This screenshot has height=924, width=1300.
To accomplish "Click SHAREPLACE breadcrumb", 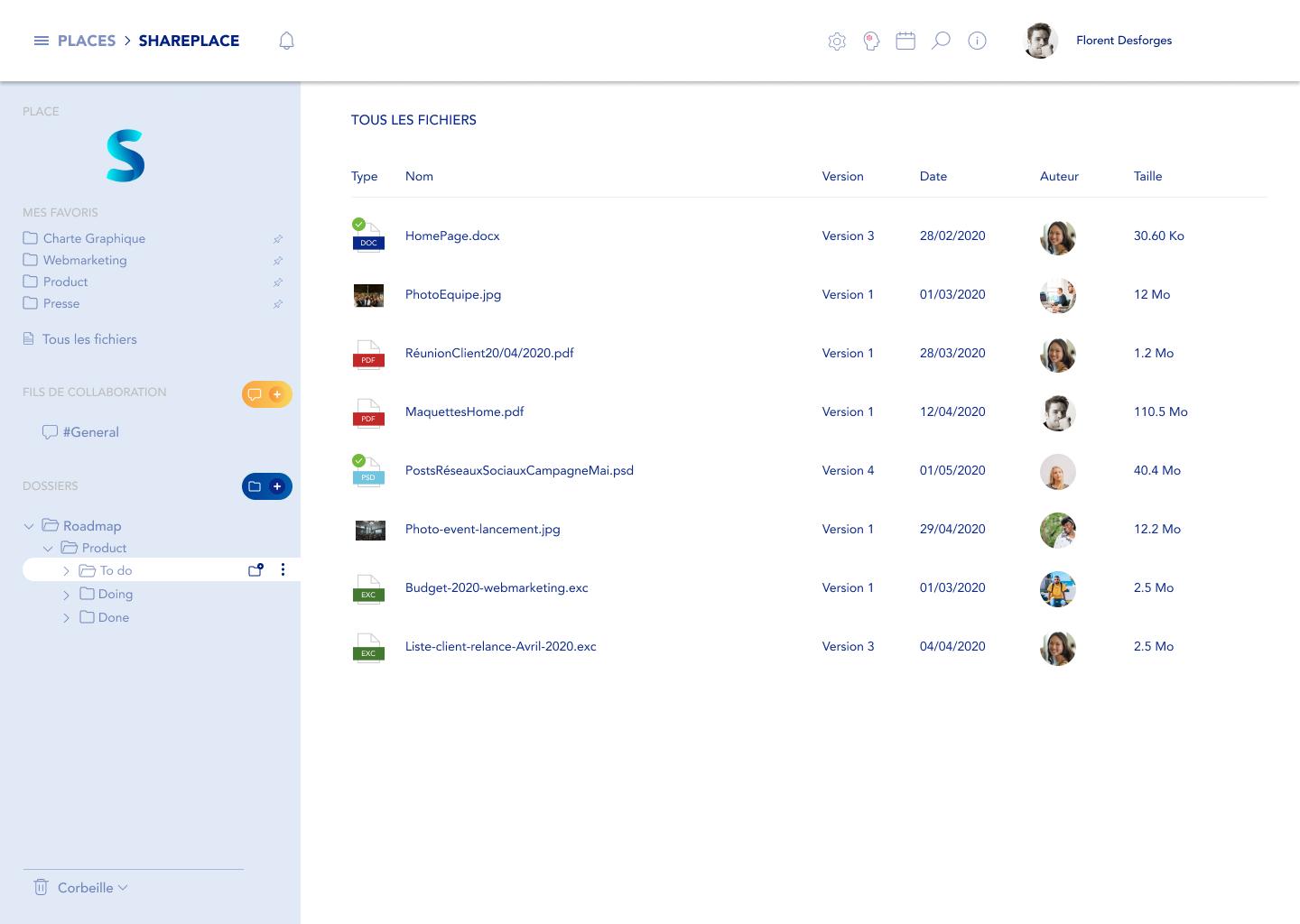I will pos(189,41).
